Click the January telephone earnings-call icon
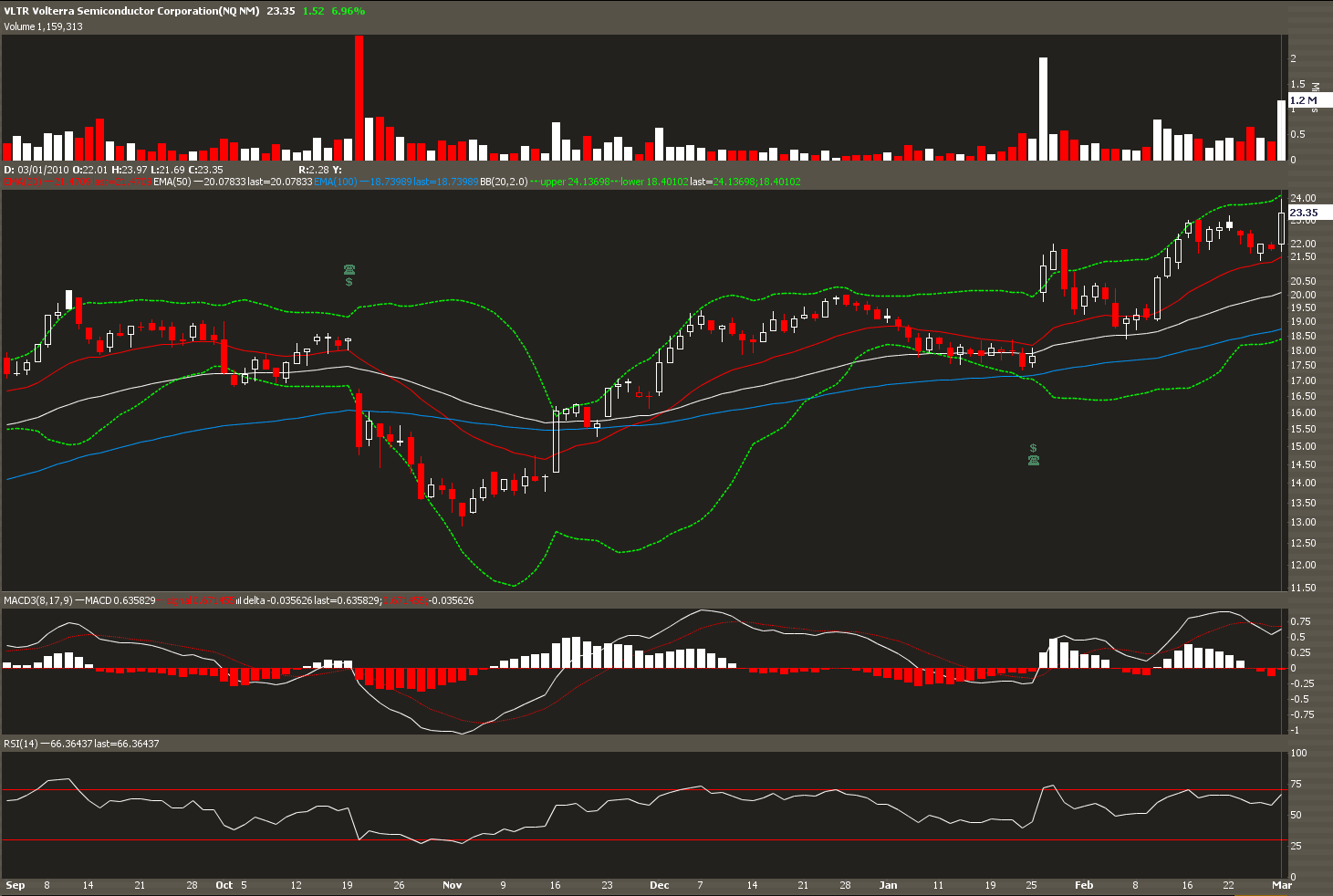Image resolution: width=1333 pixels, height=896 pixels. [1034, 460]
